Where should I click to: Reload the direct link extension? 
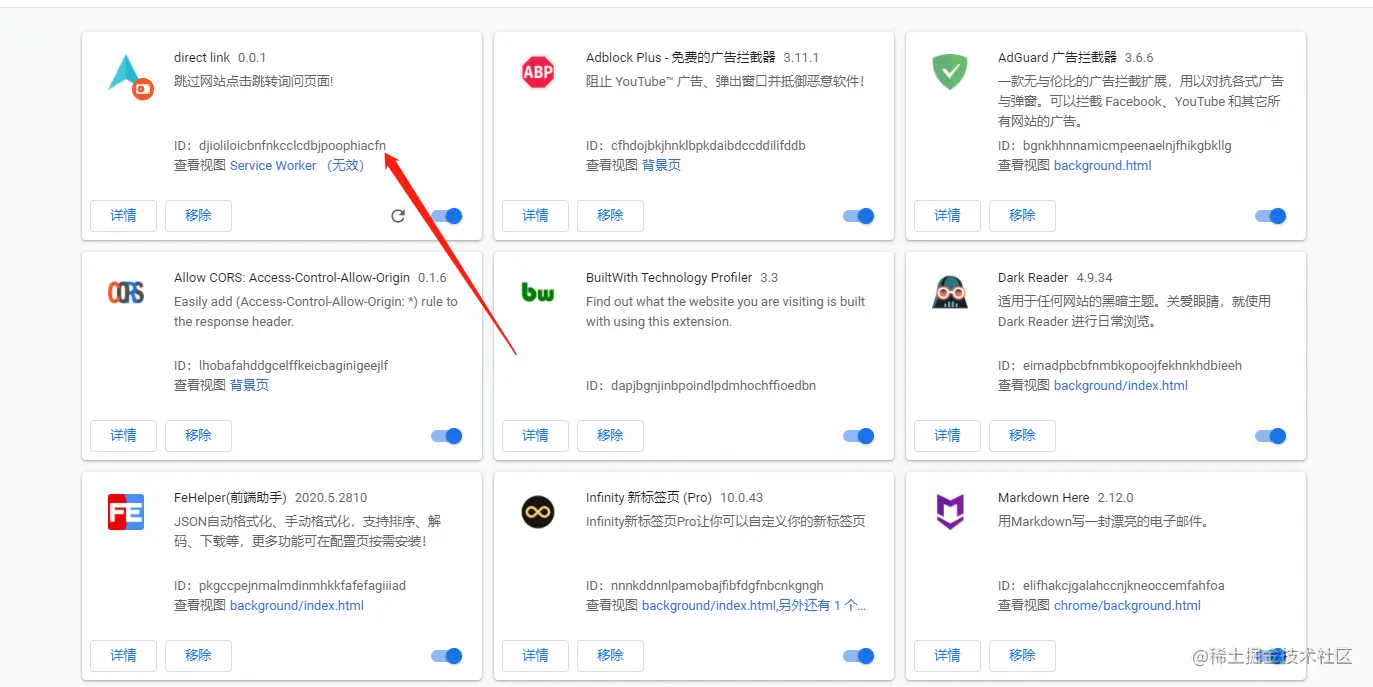coord(398,216)
